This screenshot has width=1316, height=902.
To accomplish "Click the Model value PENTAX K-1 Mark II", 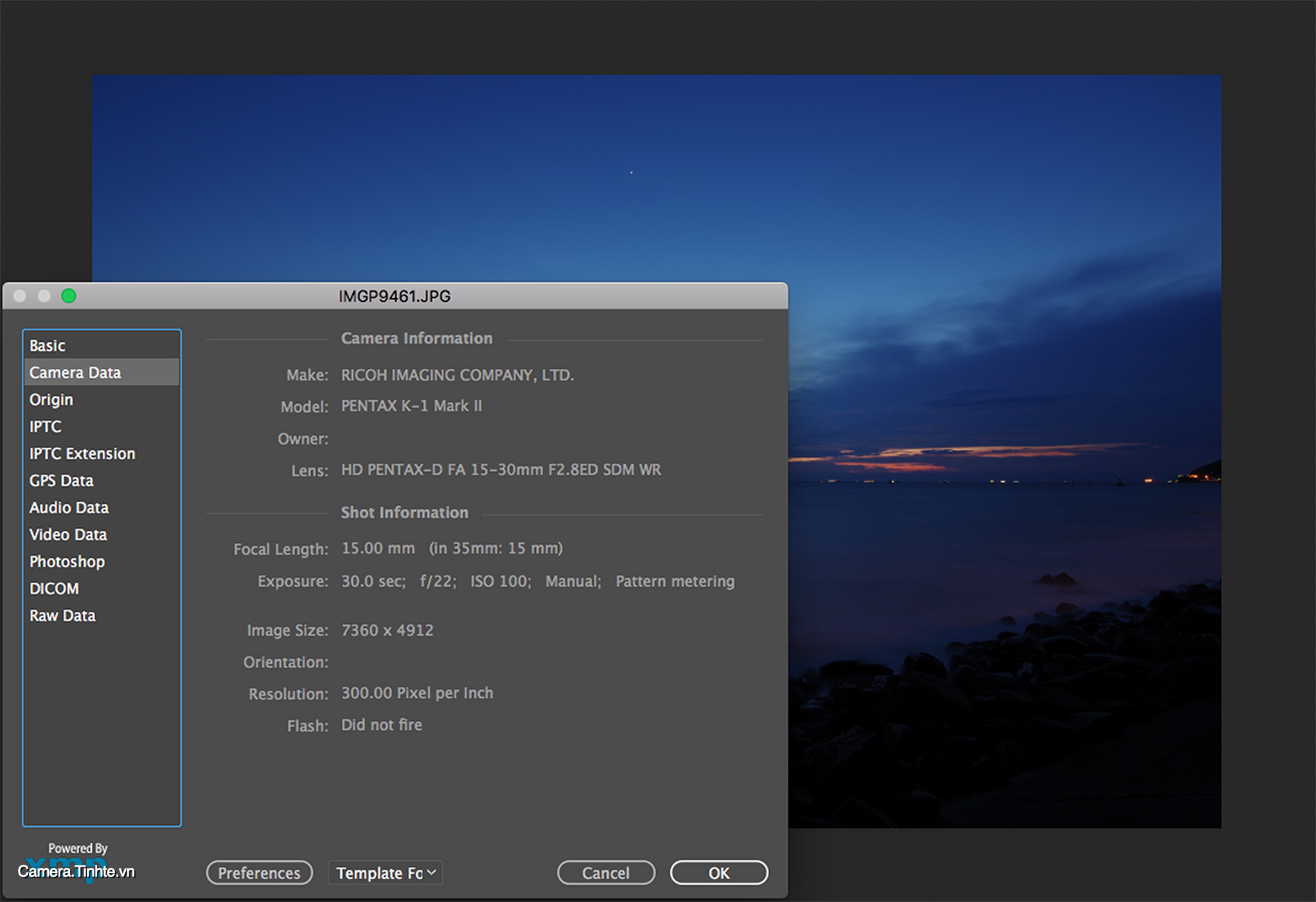I will coord(411,406).
